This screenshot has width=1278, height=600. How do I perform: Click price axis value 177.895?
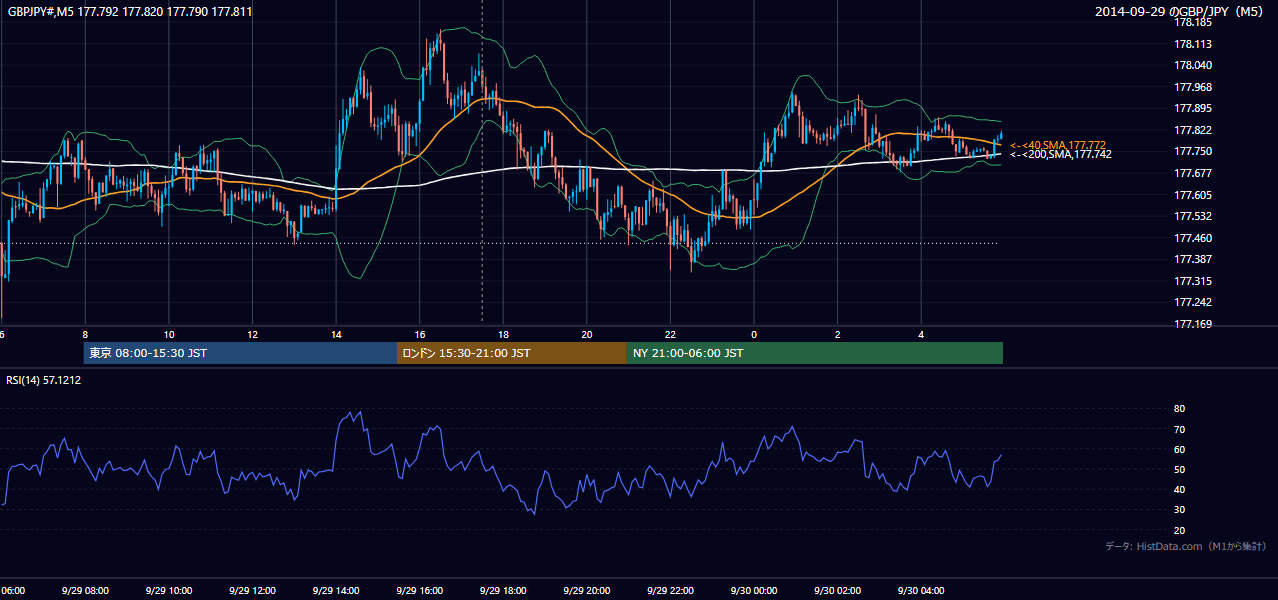coord(1193,108)
